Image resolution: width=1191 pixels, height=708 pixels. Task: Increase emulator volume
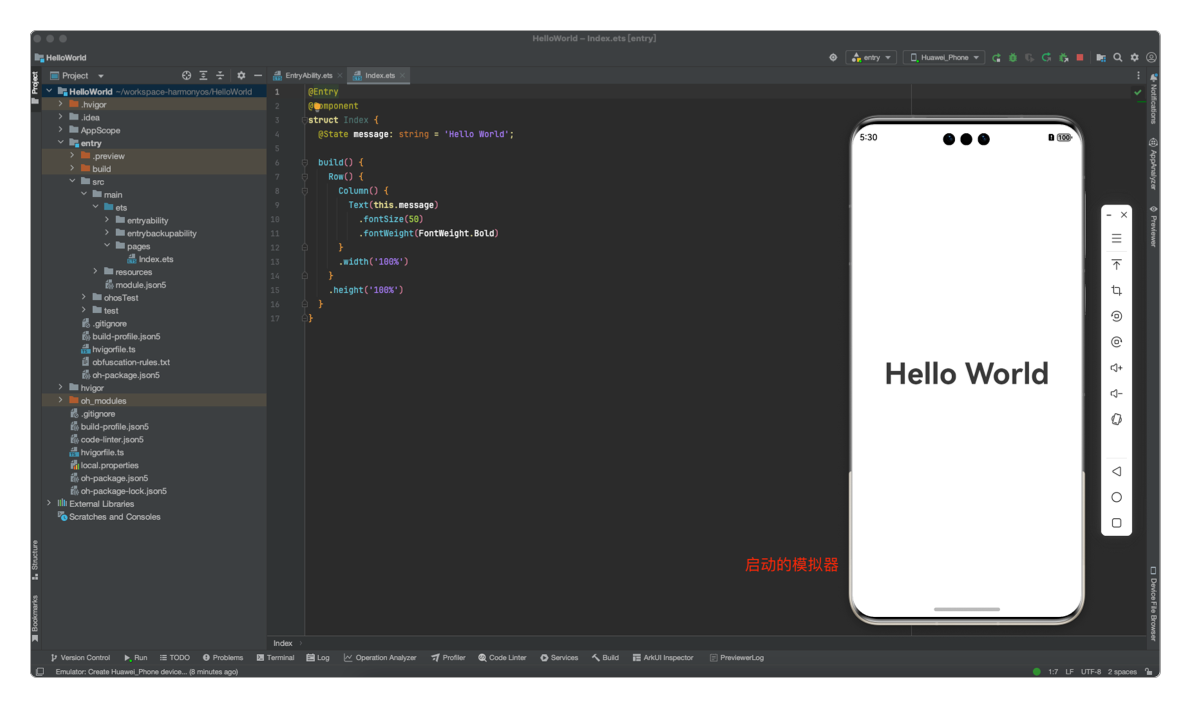(1116, 368)
